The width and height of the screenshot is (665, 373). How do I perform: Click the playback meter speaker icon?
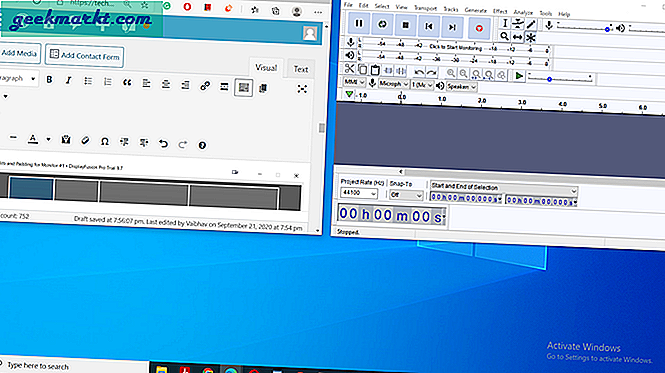click(350, 55)
